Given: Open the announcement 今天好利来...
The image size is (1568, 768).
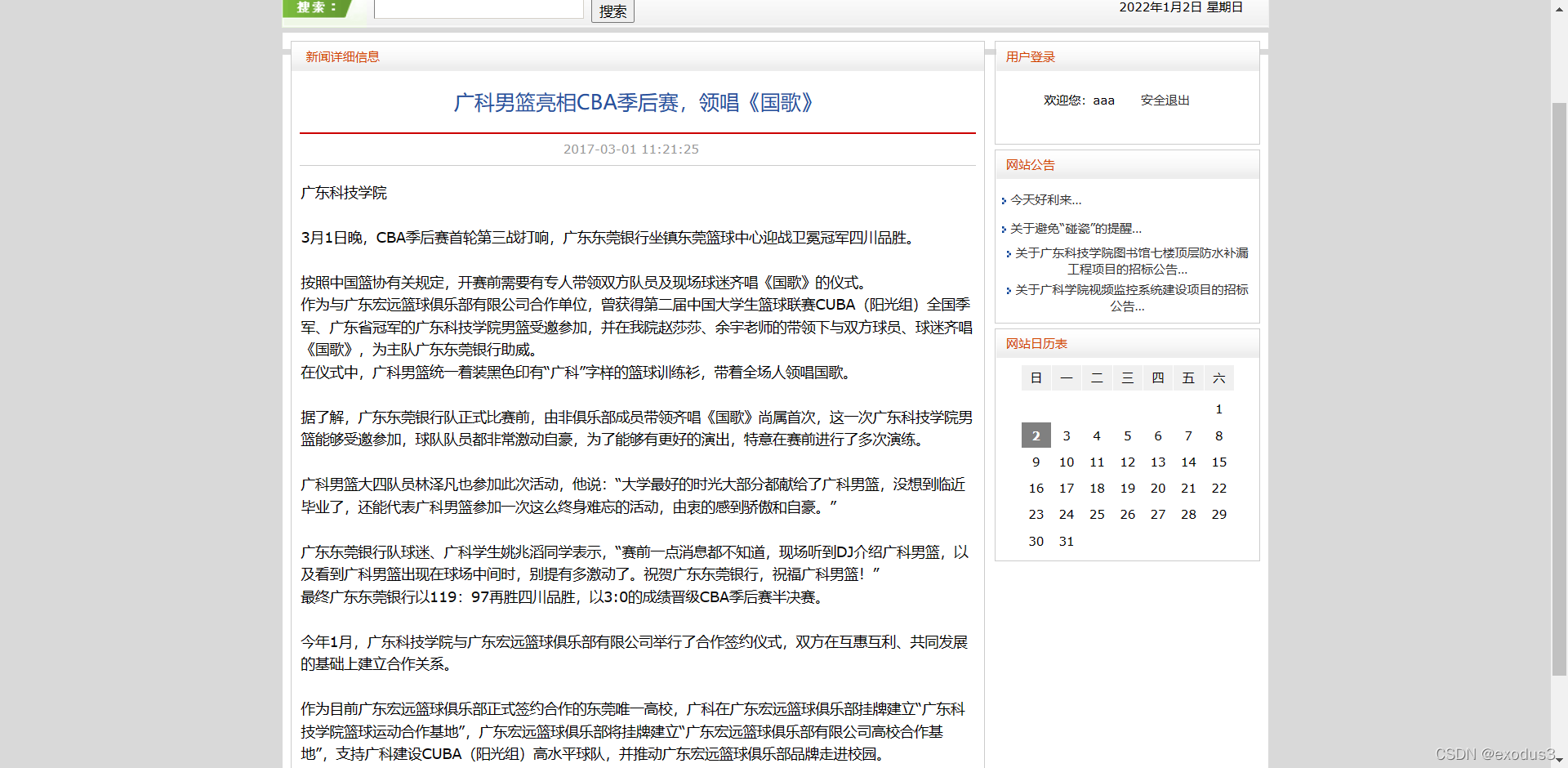Looking at the screenshot, I should tap(1045, 200).
